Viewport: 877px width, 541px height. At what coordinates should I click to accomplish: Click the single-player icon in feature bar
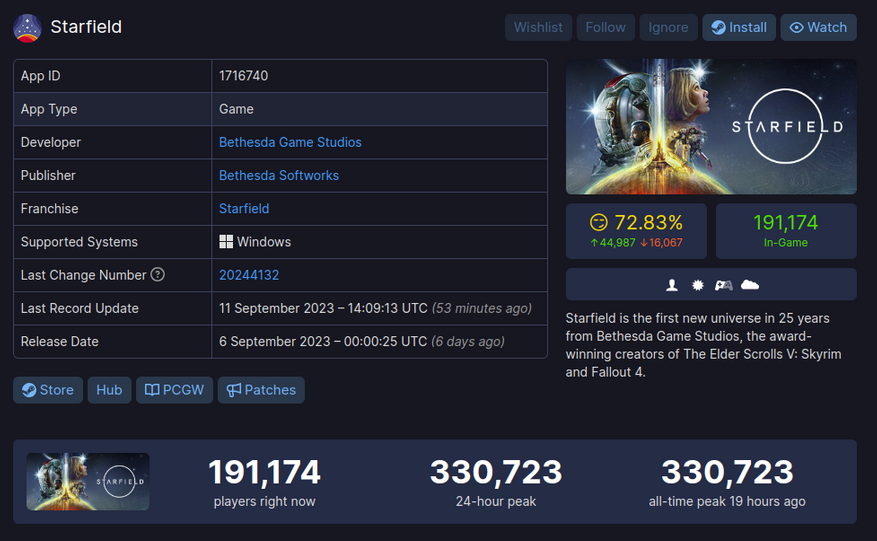[672, 285]
